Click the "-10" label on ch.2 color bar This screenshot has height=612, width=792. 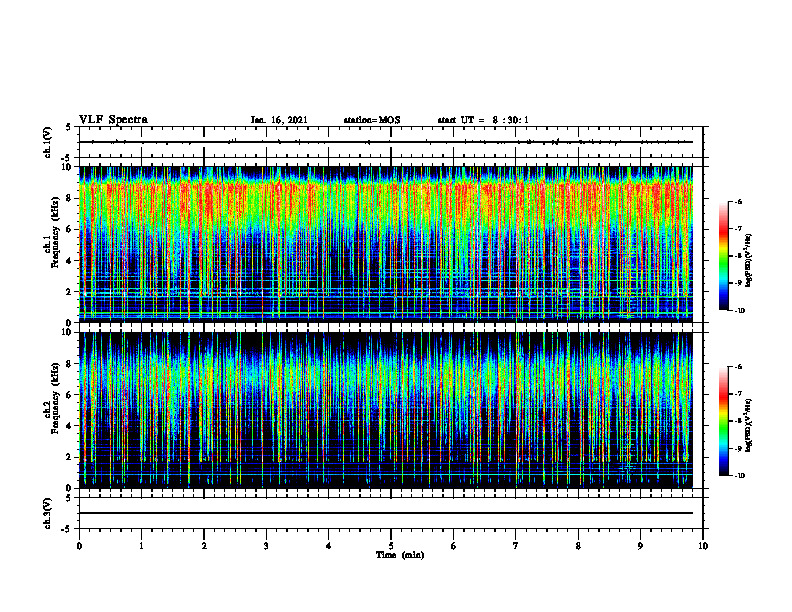(740, 476)
